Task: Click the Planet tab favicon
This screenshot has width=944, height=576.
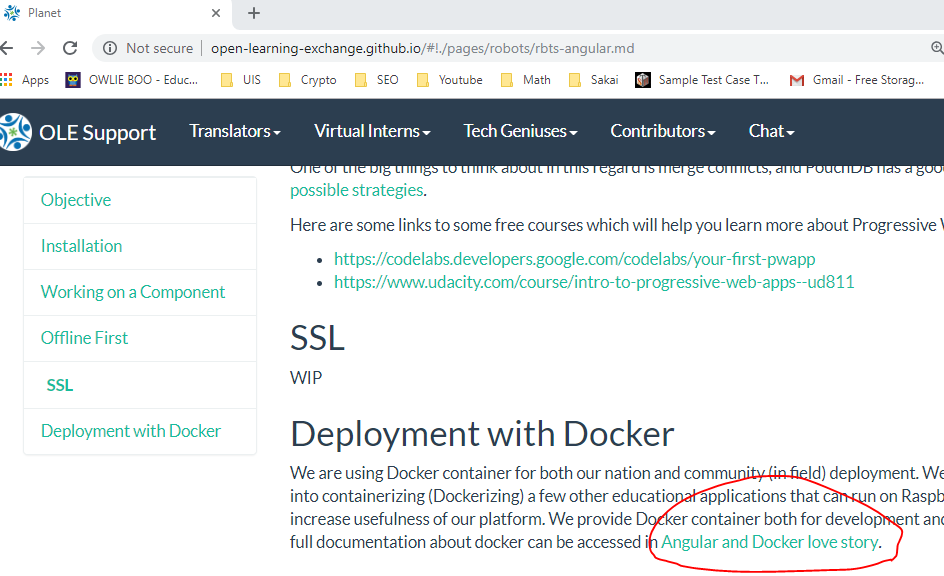Action: 12,13
